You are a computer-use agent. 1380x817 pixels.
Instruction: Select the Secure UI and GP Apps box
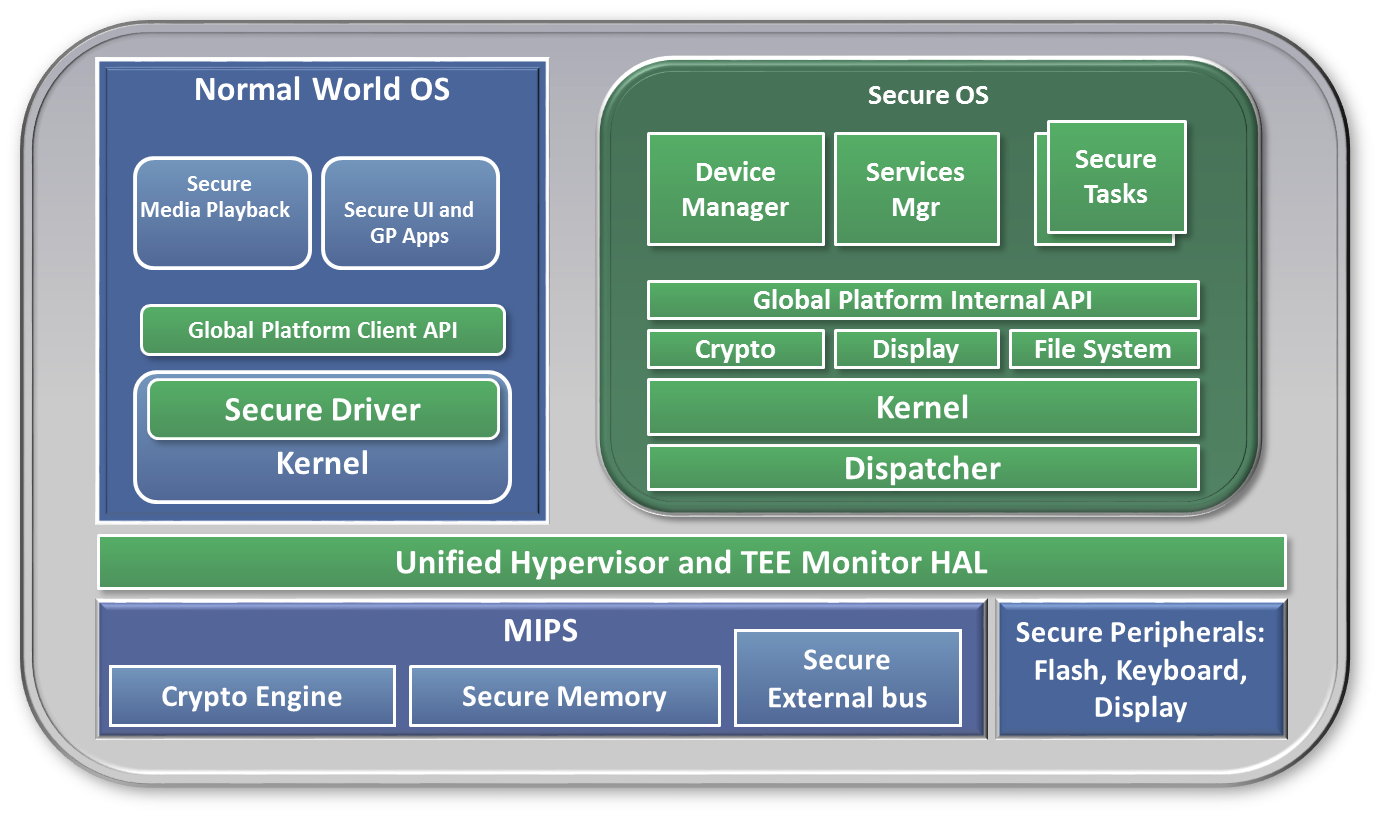[x=410, y=213]
